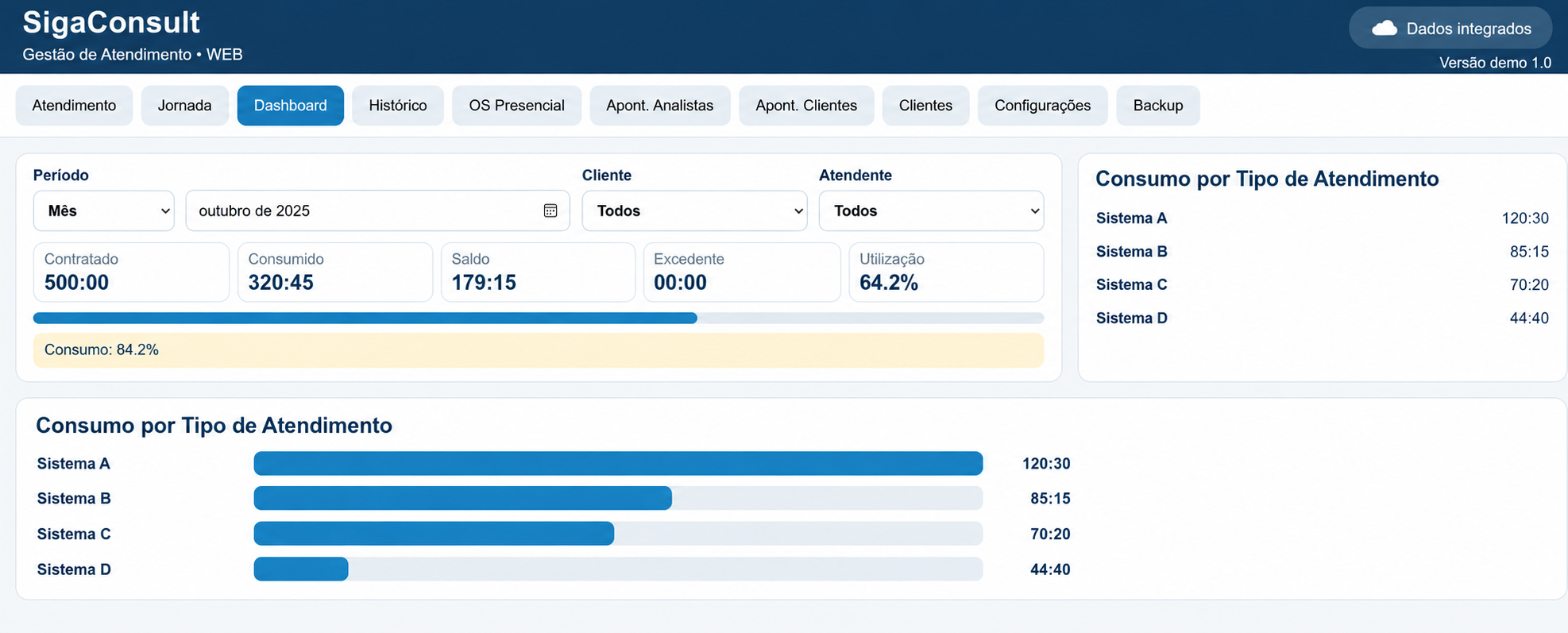This screenshot has width=1568, height=633.
Task: Click the Consumo: 84.2% alert banner
Action: [x=539, y=350]
